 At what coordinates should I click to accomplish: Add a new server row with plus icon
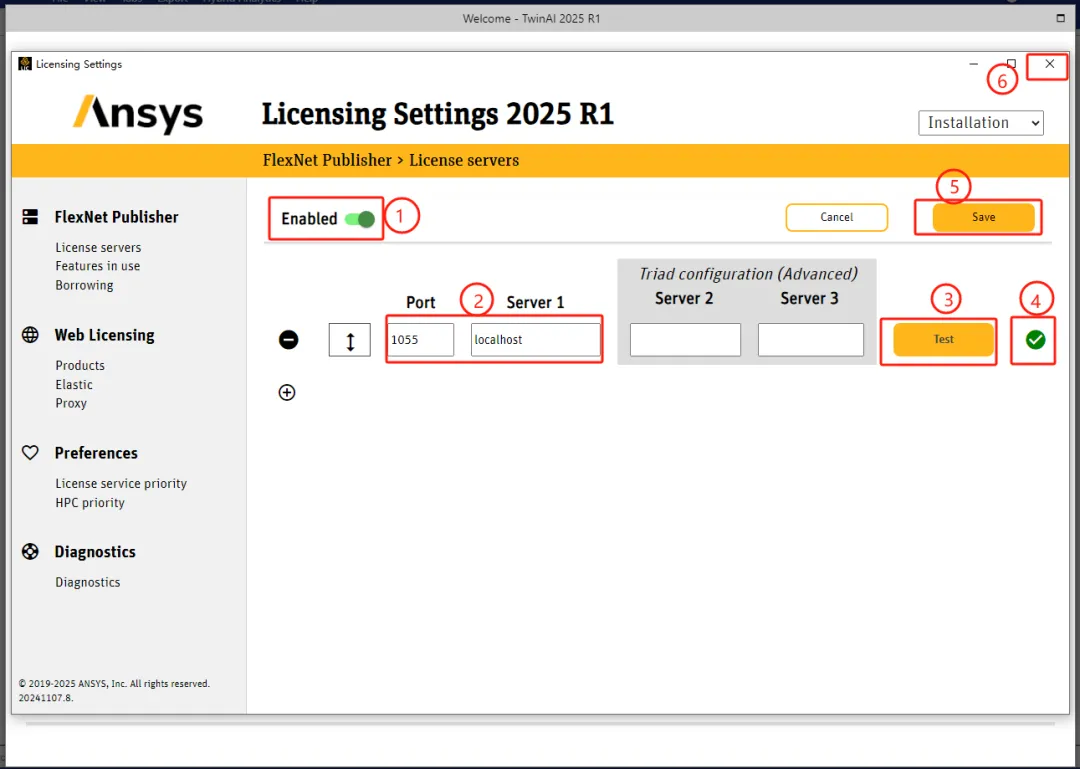[x=287, y=393]
